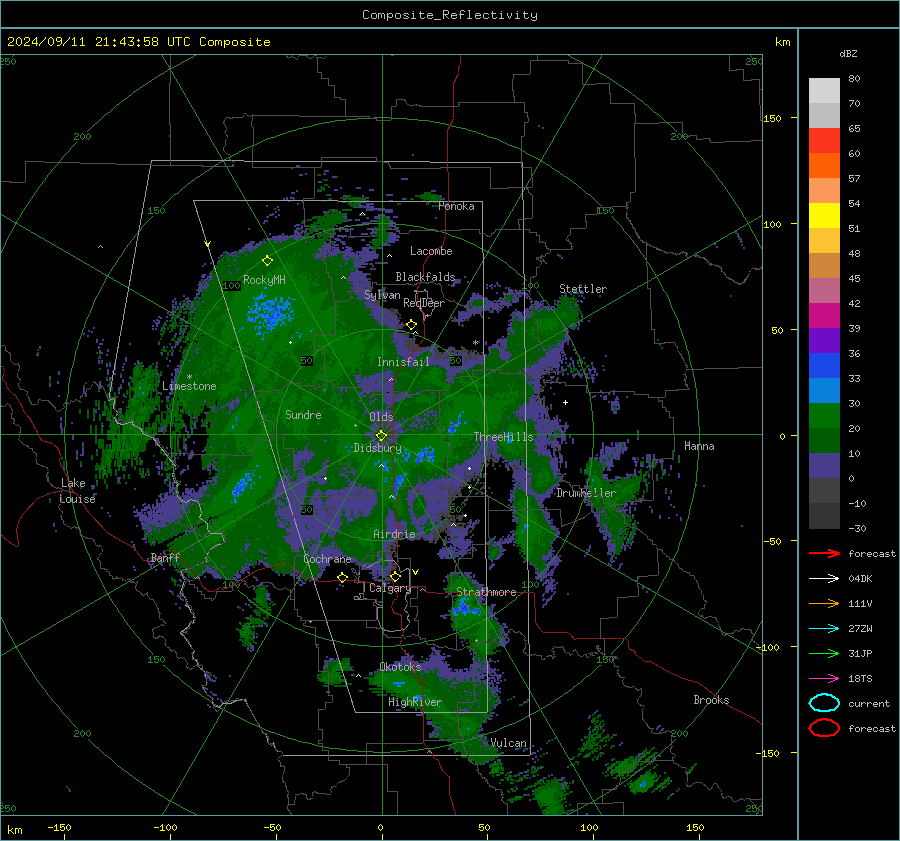The image size is (900, 841).
Task: Click the Hanna label
Action: click(699, 446)
